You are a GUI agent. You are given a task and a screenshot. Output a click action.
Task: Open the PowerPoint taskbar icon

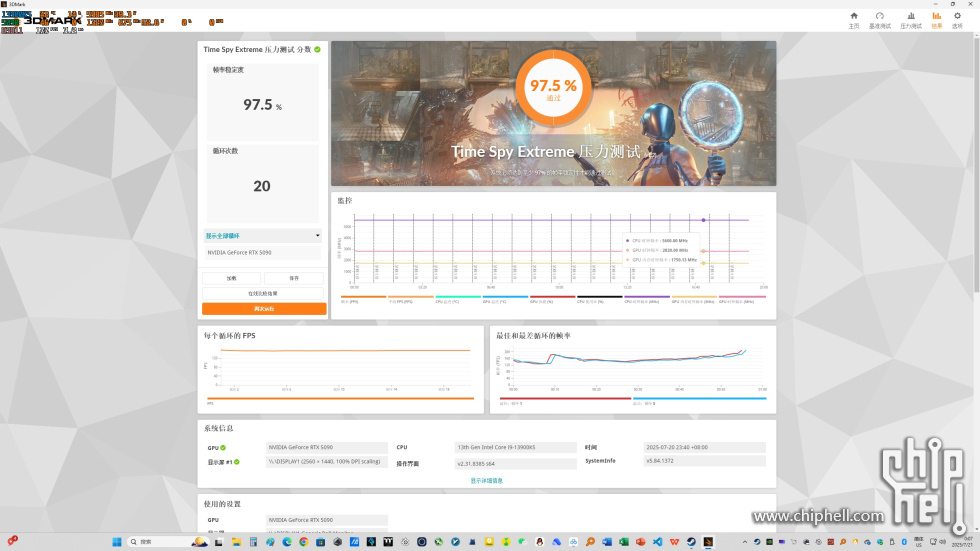pos(641,542)
